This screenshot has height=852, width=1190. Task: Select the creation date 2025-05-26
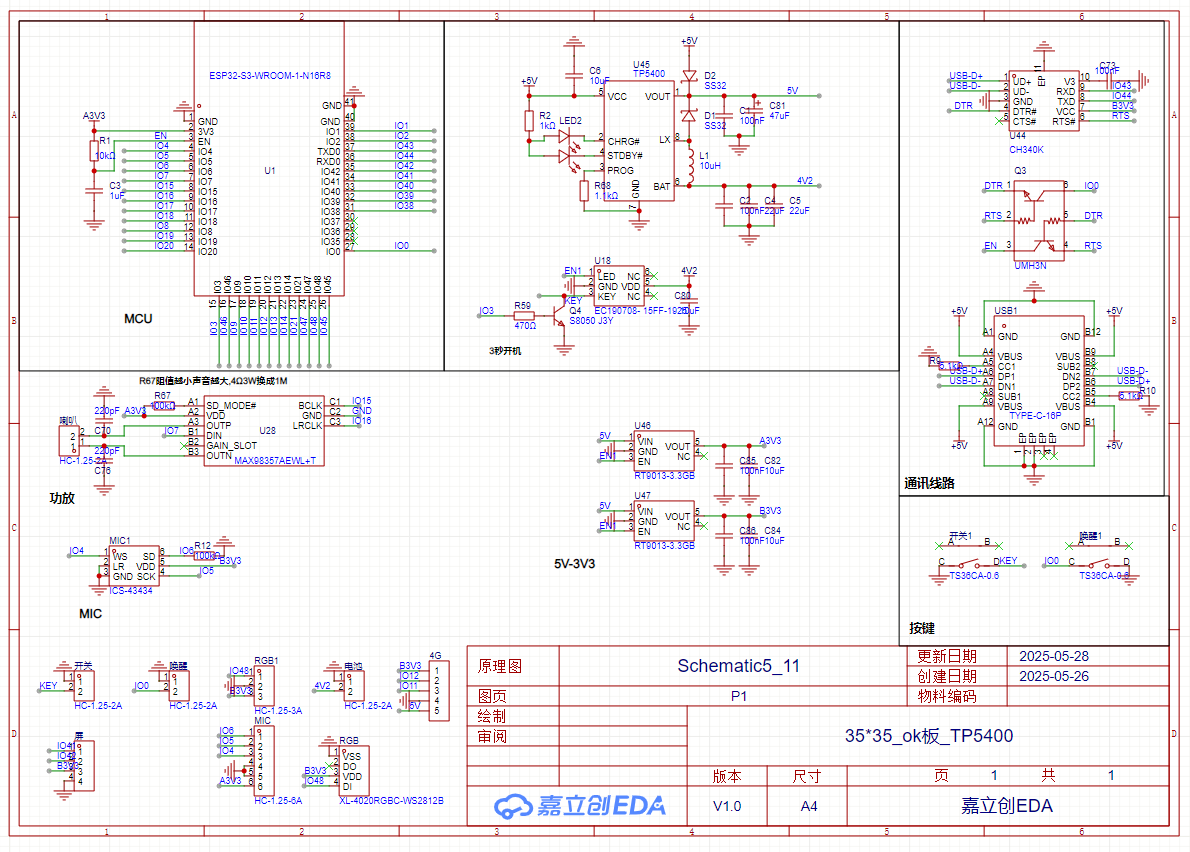click(x=1053, y=676)
